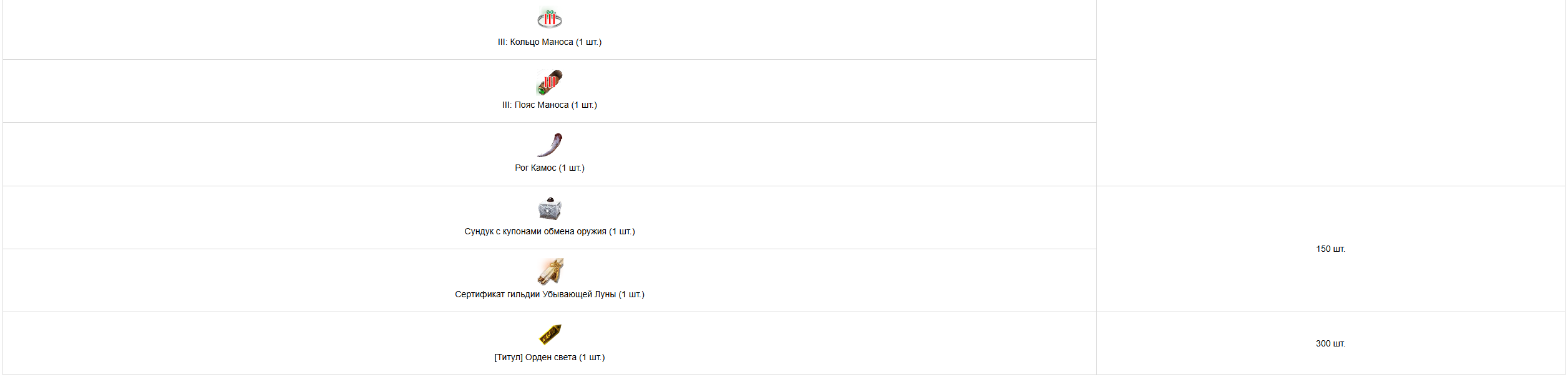Click the Пояс Маноса belt icon
The height and width of the screenshot is (377, 1568).
pos(550,82)
